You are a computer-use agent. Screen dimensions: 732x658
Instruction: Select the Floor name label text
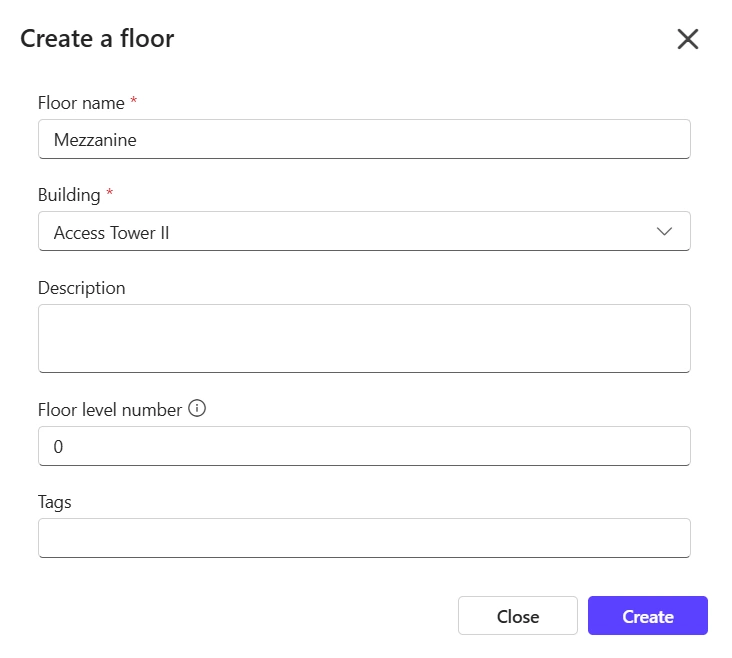(x=81, y=103)
